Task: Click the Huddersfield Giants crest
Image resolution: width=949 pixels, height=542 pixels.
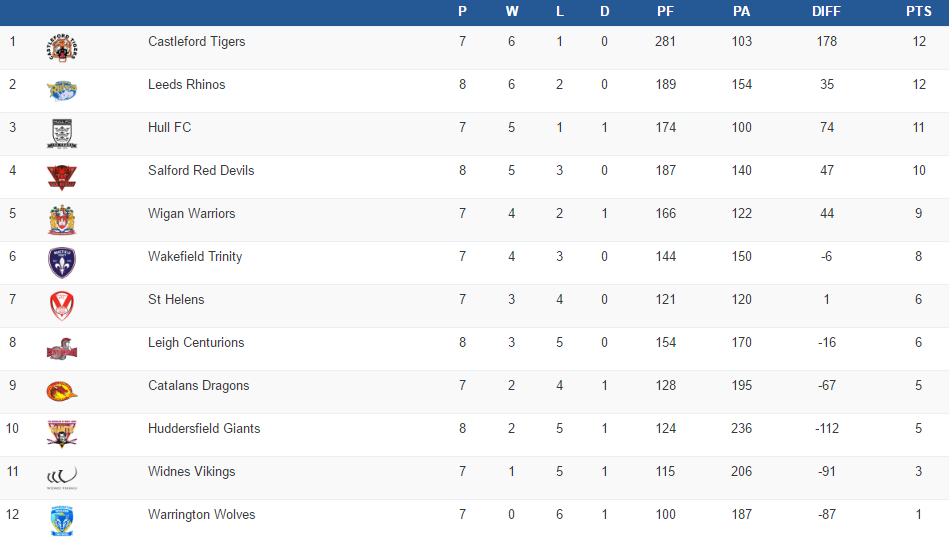Action: (x=62, y=434)
